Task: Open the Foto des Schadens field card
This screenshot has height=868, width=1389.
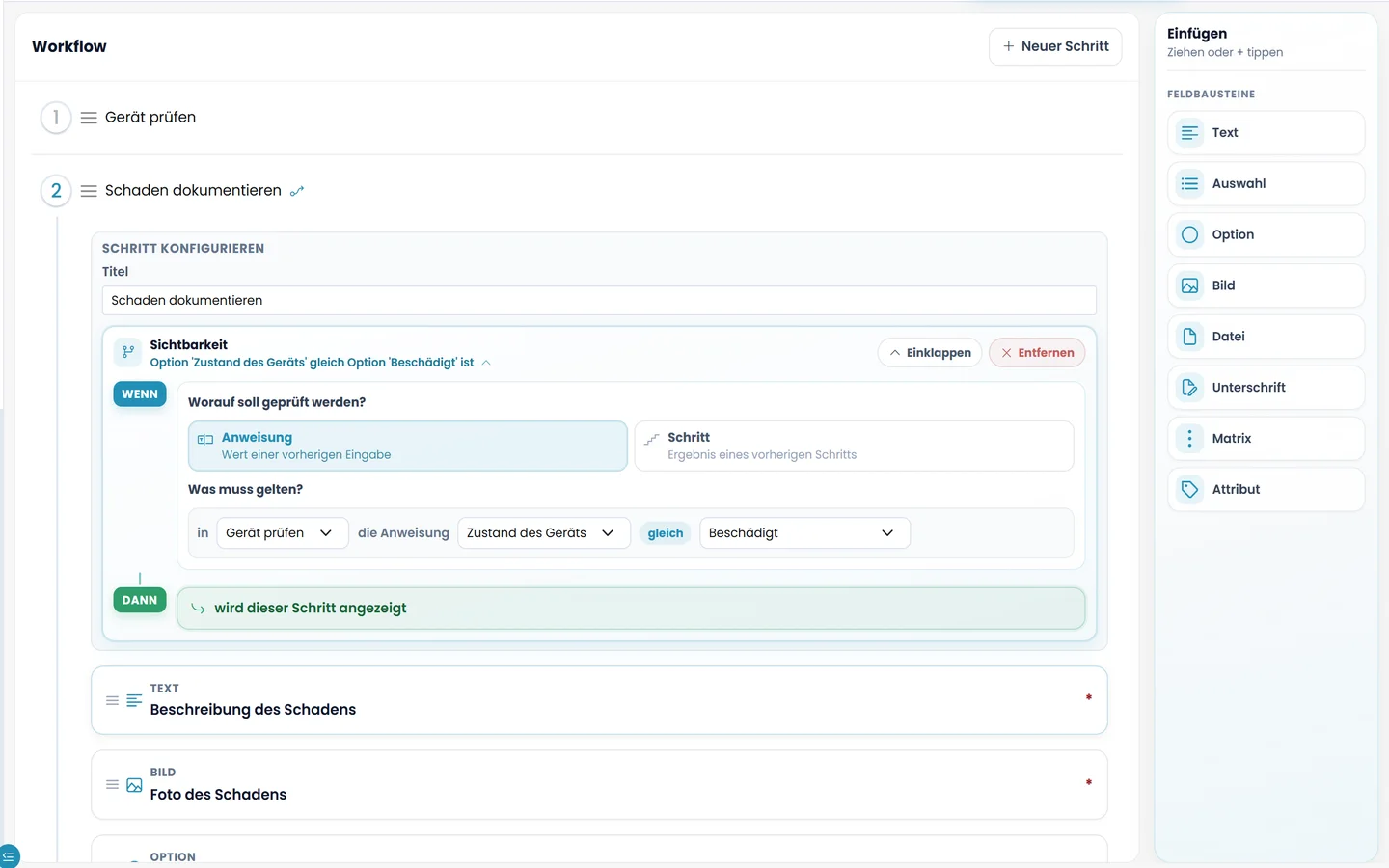Action: click(x=599, y=785)
